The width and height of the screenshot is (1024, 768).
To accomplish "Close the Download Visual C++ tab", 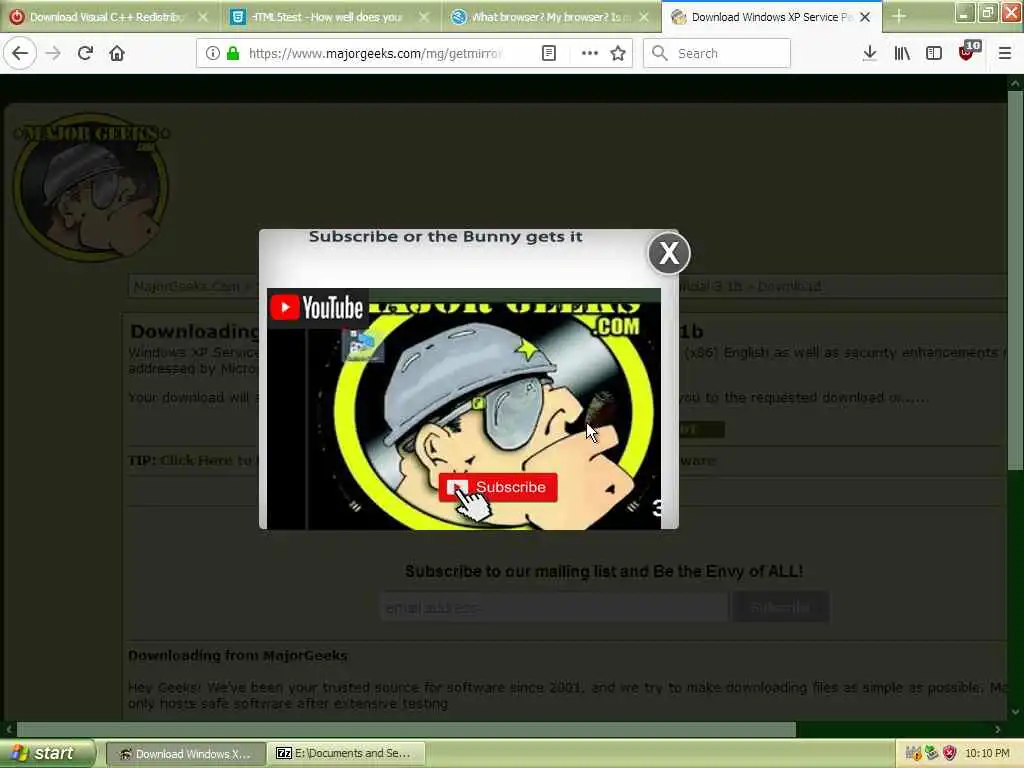I will pyautogui.click(x=203, y=17).
